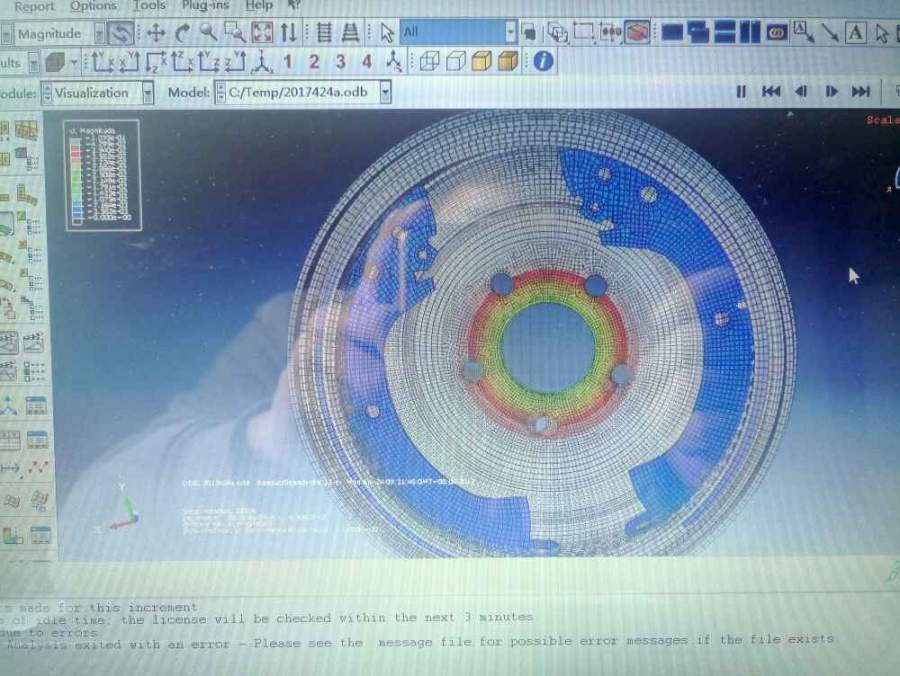Image resolution: width=900 pixels, height=676 pixels.
Task: Apply user-defined view 2
Action: (x=314, y=61)
